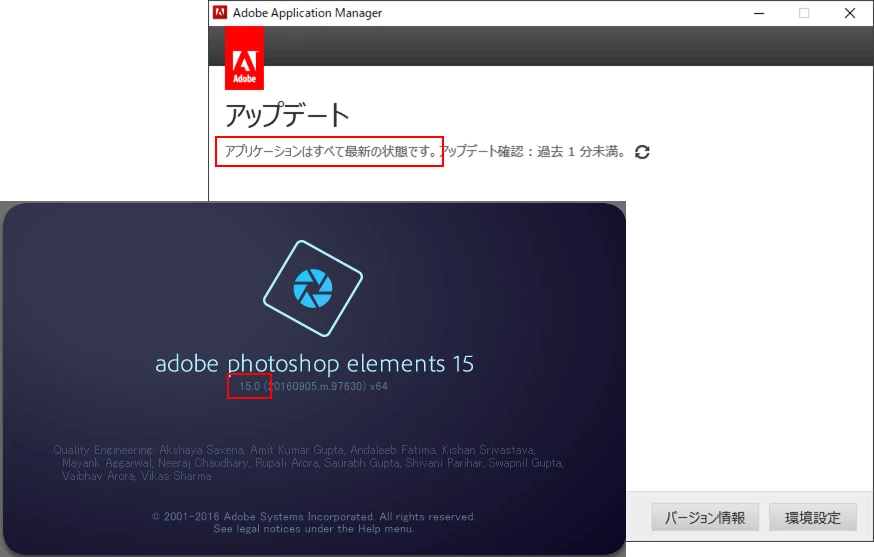Click the アップデート heading
Viewport: 874px width, 557px height.
287,115
